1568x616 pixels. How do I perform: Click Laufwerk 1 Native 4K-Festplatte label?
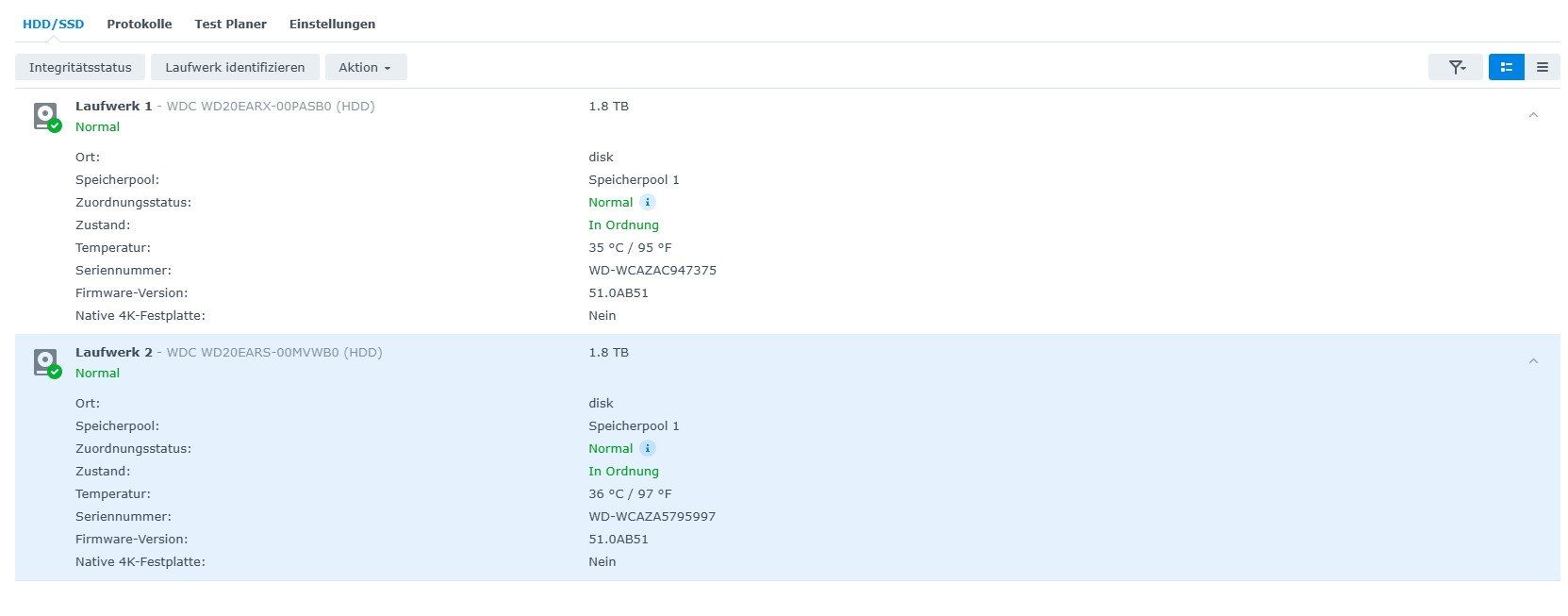click(x=140, y=315)
